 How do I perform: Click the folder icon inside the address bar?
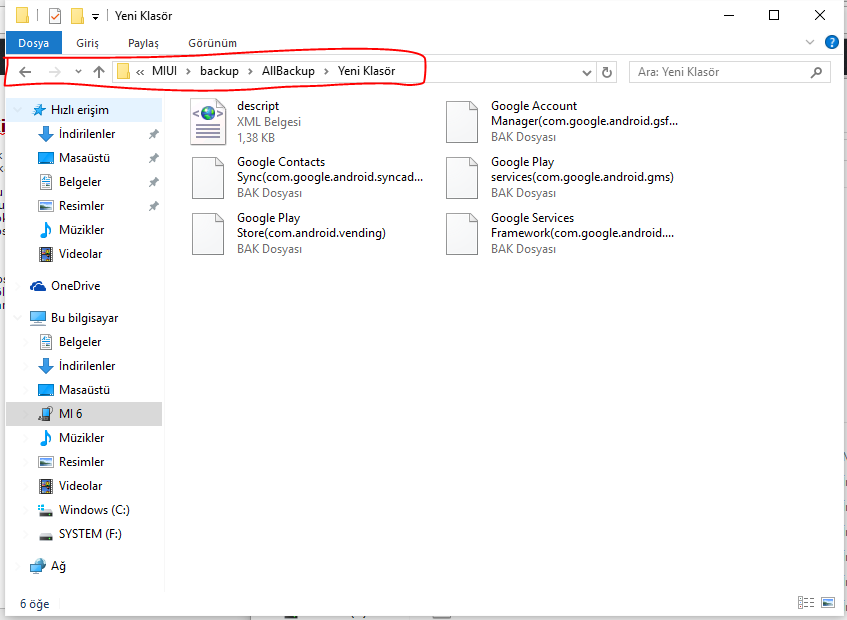124,71
